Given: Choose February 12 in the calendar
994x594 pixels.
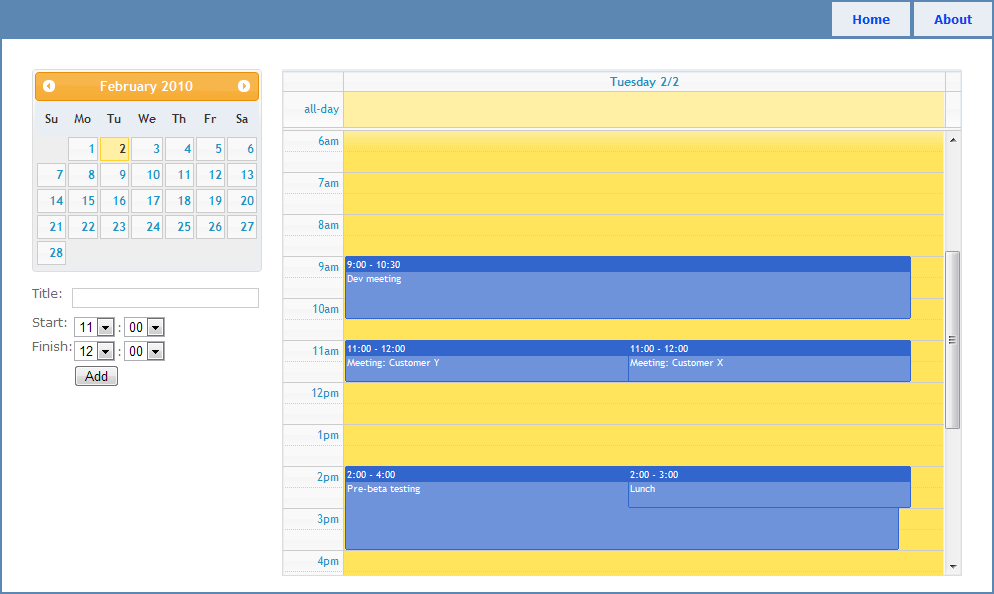Looking at the screenshot, I should click(210, 175).
